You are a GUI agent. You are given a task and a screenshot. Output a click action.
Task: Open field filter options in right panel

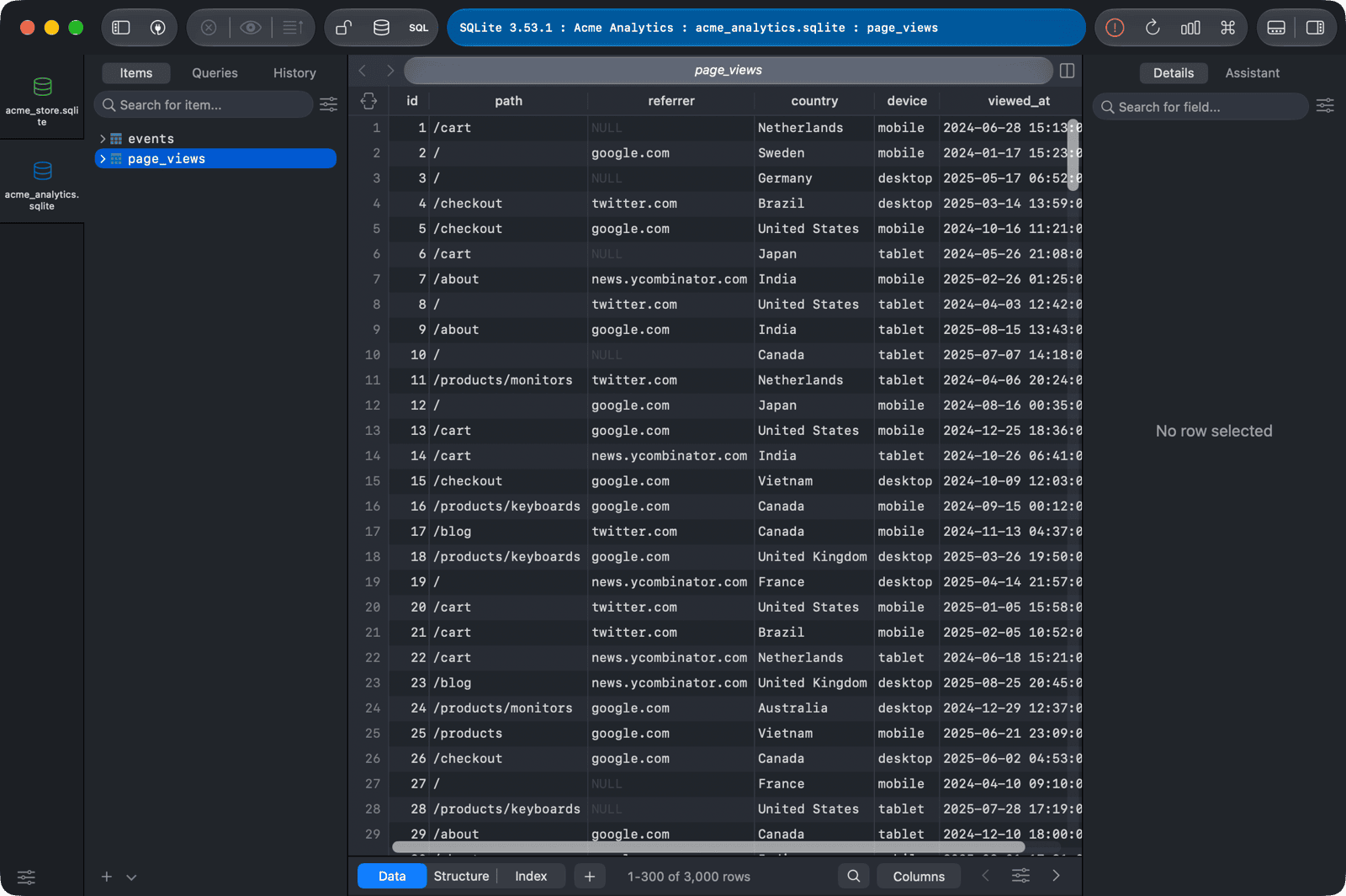coord(1325,106)
